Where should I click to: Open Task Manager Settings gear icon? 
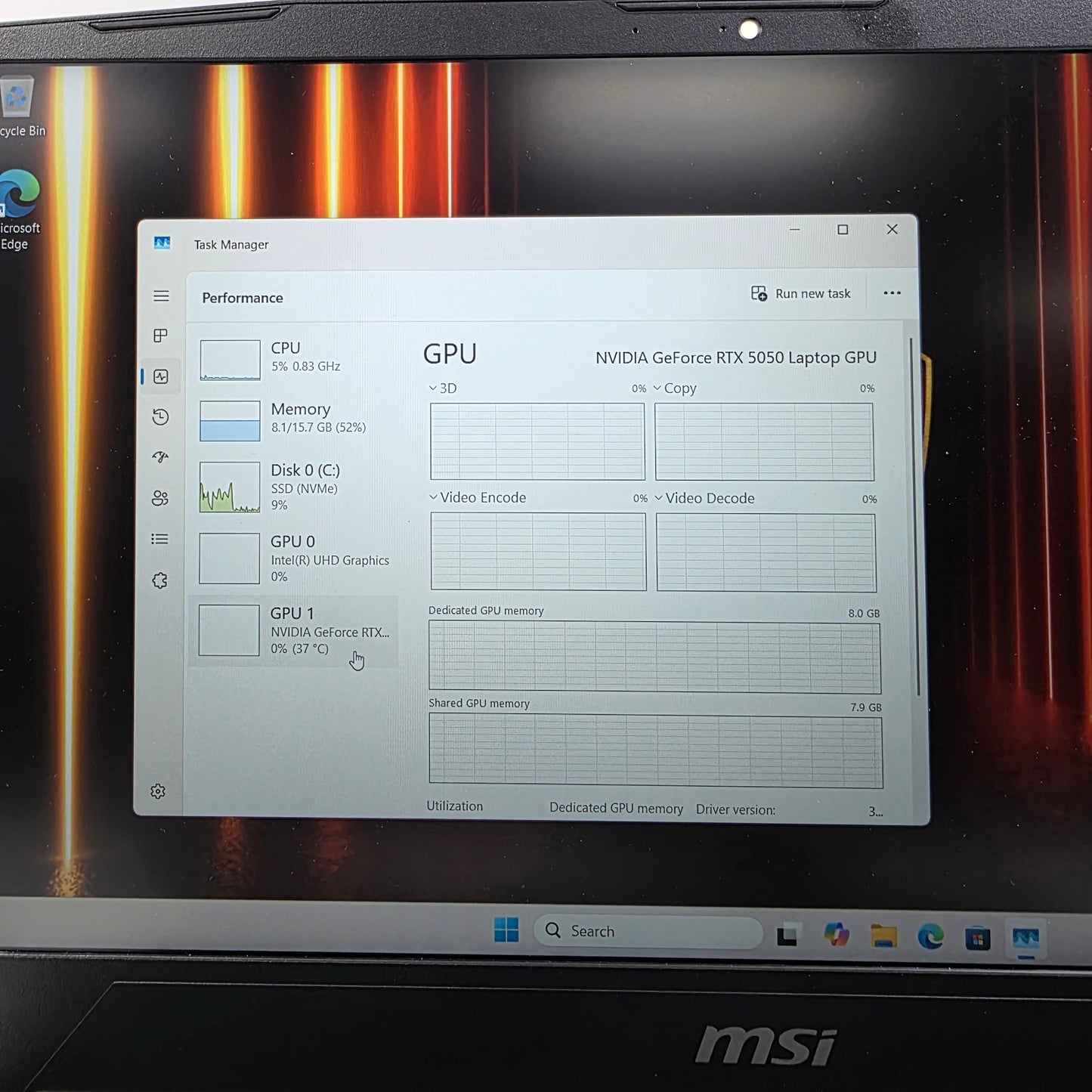tap(158, 791)
